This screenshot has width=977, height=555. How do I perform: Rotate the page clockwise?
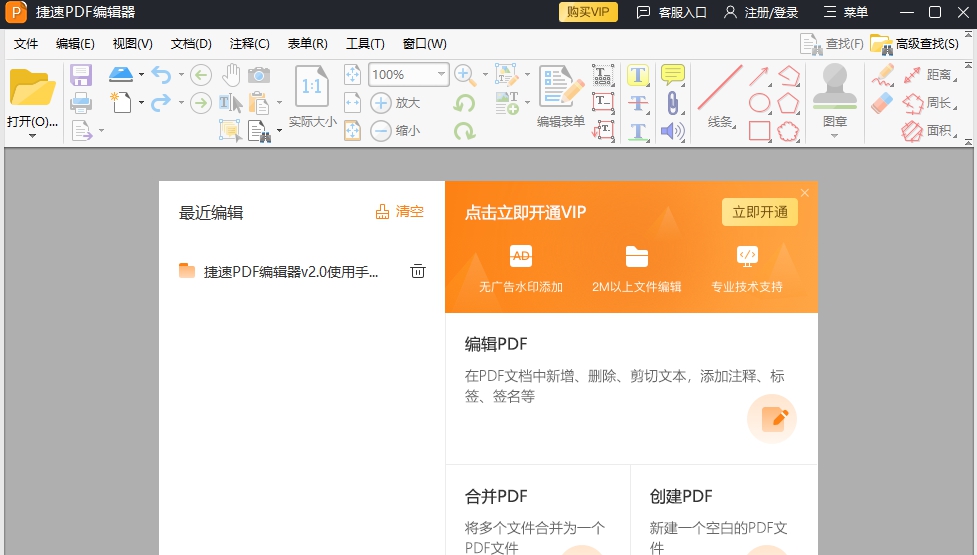(x=464, y=131)
